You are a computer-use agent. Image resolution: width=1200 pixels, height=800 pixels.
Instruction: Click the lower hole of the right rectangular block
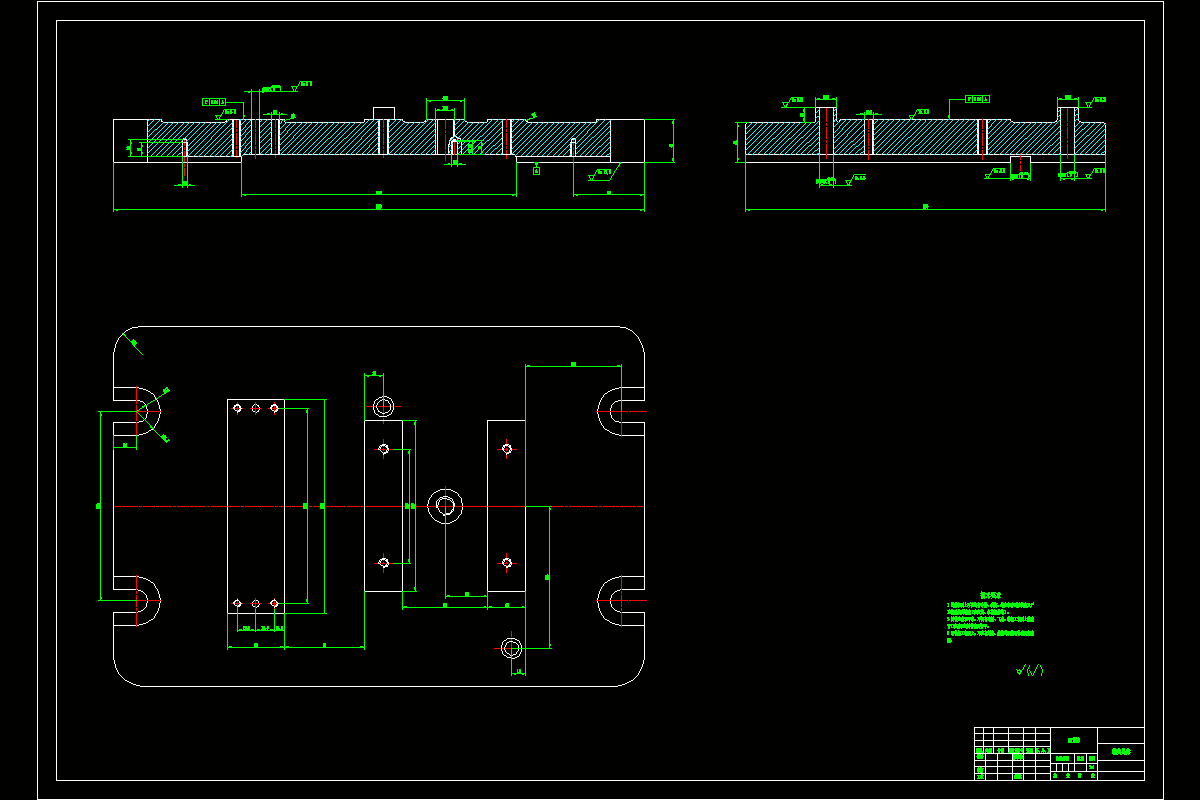pyautogui.click(x=507, y=563)
